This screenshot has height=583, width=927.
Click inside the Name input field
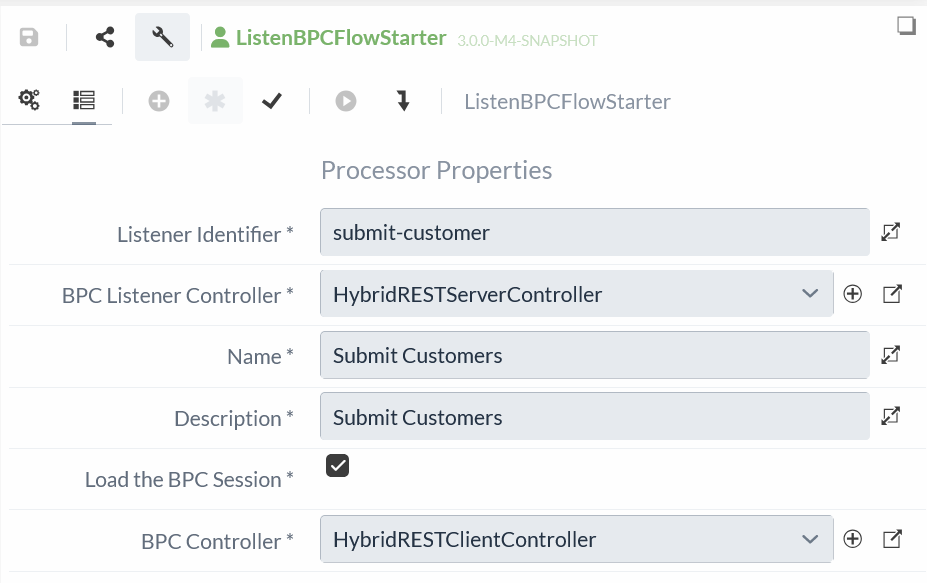[x=594, y=355]
